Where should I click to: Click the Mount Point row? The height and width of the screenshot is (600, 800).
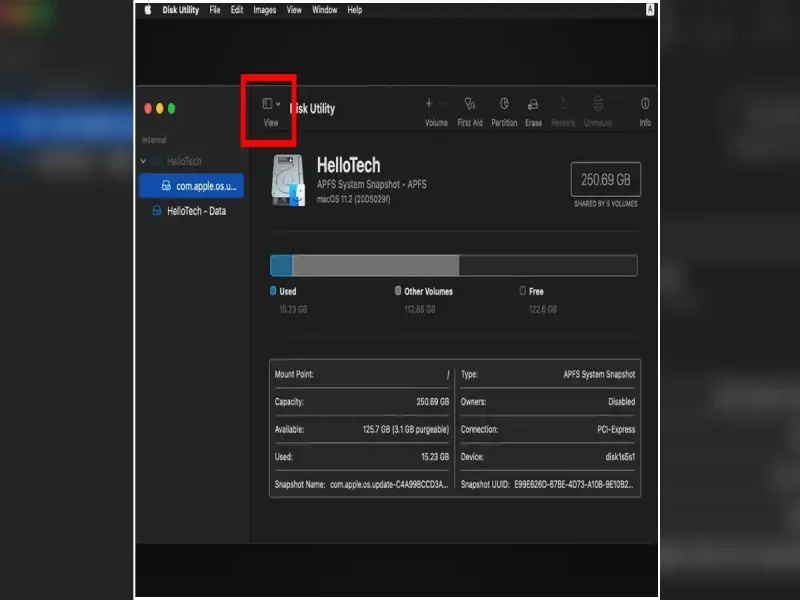point(362,374)
